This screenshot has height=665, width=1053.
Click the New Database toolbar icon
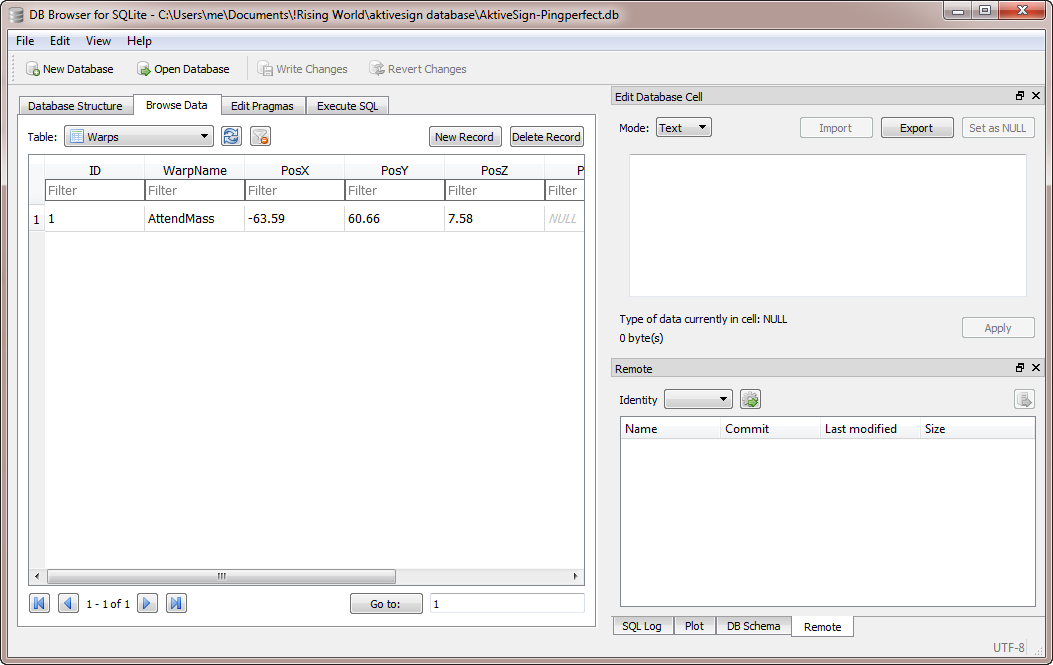pos(33,69)
